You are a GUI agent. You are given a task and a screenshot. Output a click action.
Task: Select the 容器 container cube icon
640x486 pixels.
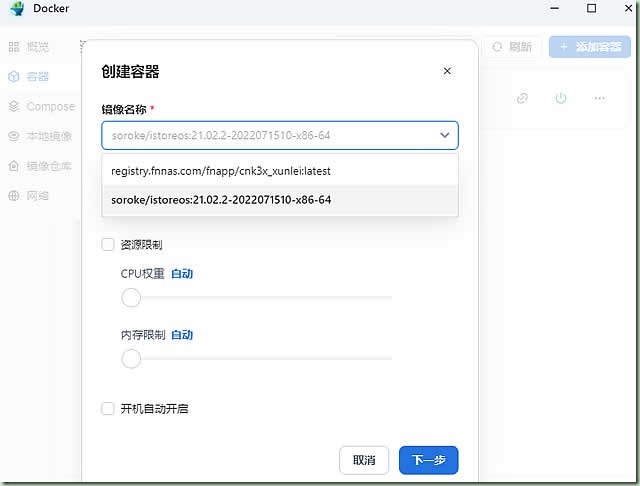[14, 76]
